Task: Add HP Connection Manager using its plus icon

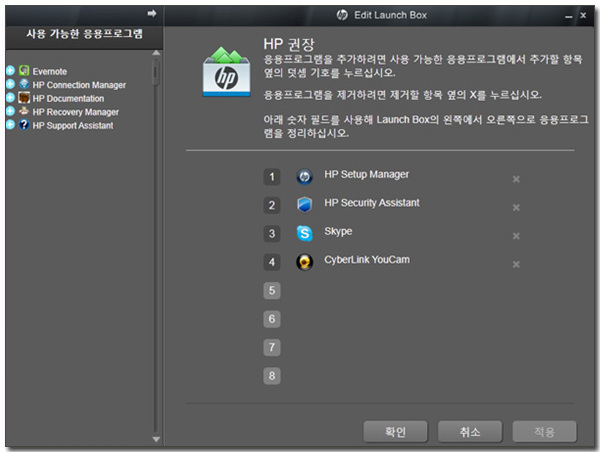Action: coord(10,84)
